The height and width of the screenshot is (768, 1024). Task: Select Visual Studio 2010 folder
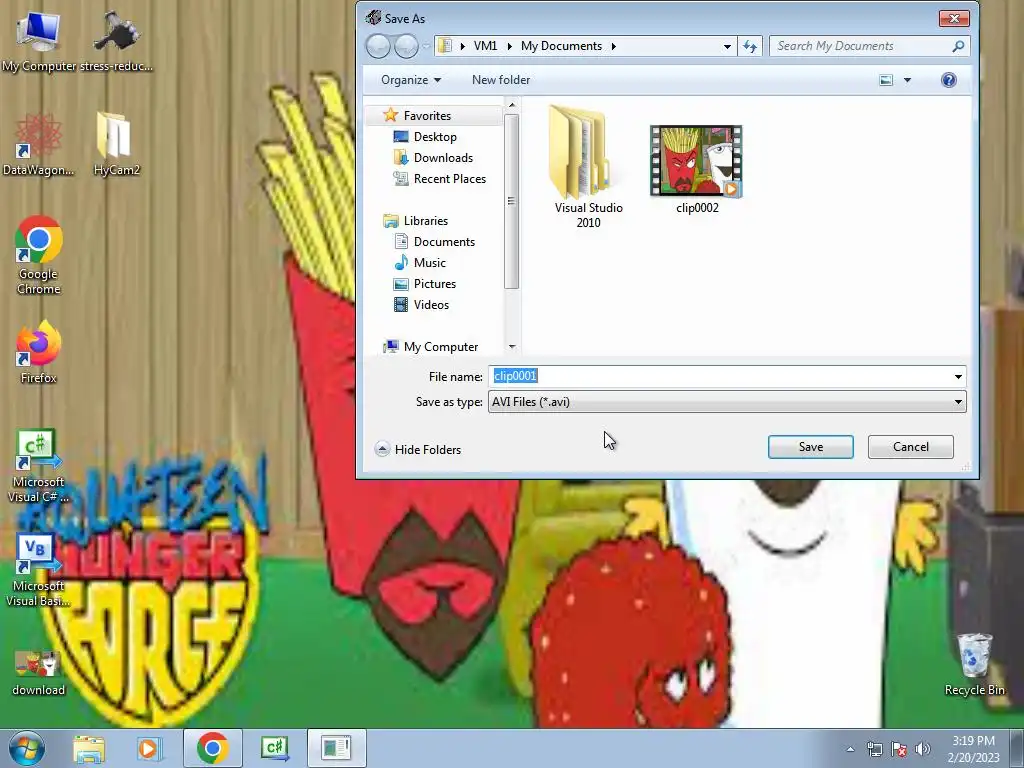click(x=588, y=167)
